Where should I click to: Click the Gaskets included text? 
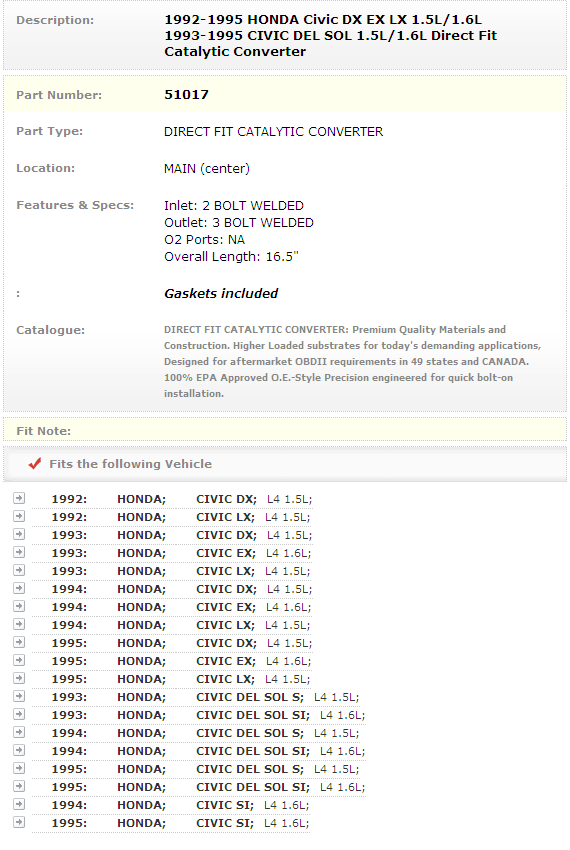tap(221, 293)
